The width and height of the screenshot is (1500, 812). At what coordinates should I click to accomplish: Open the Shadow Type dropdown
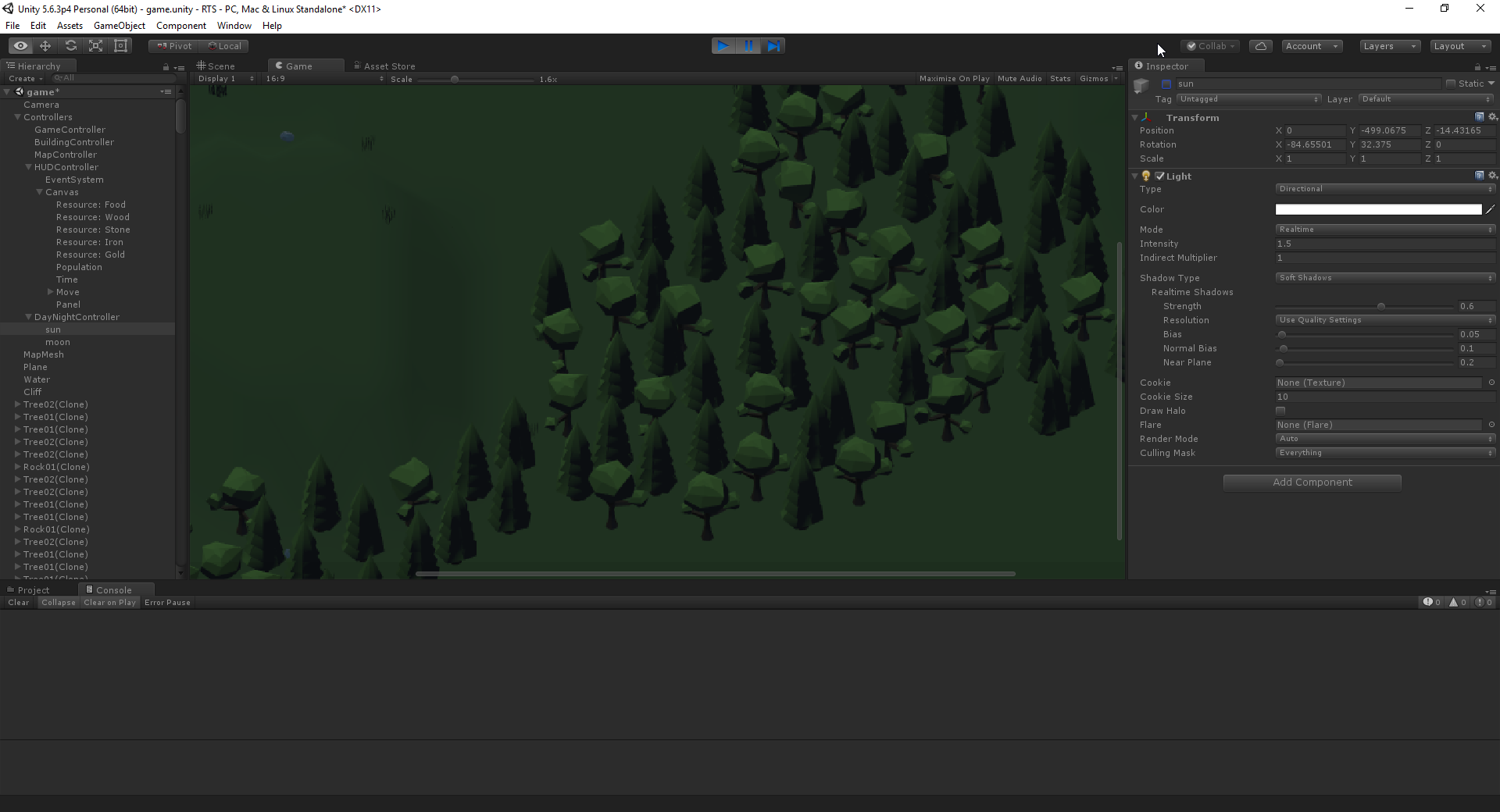1385,278
